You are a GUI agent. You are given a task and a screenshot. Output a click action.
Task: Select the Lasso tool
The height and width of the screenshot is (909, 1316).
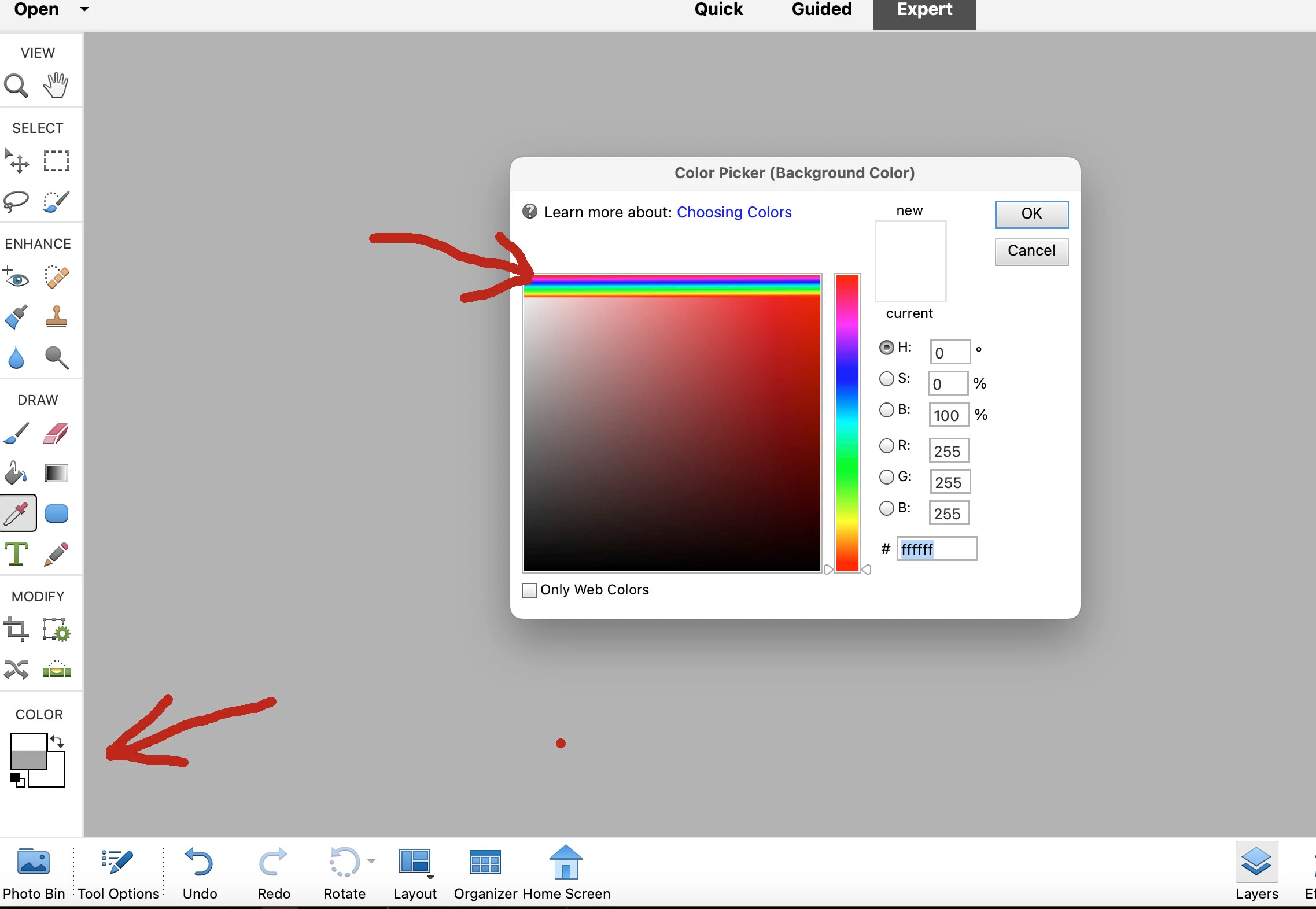pos(16,201)
